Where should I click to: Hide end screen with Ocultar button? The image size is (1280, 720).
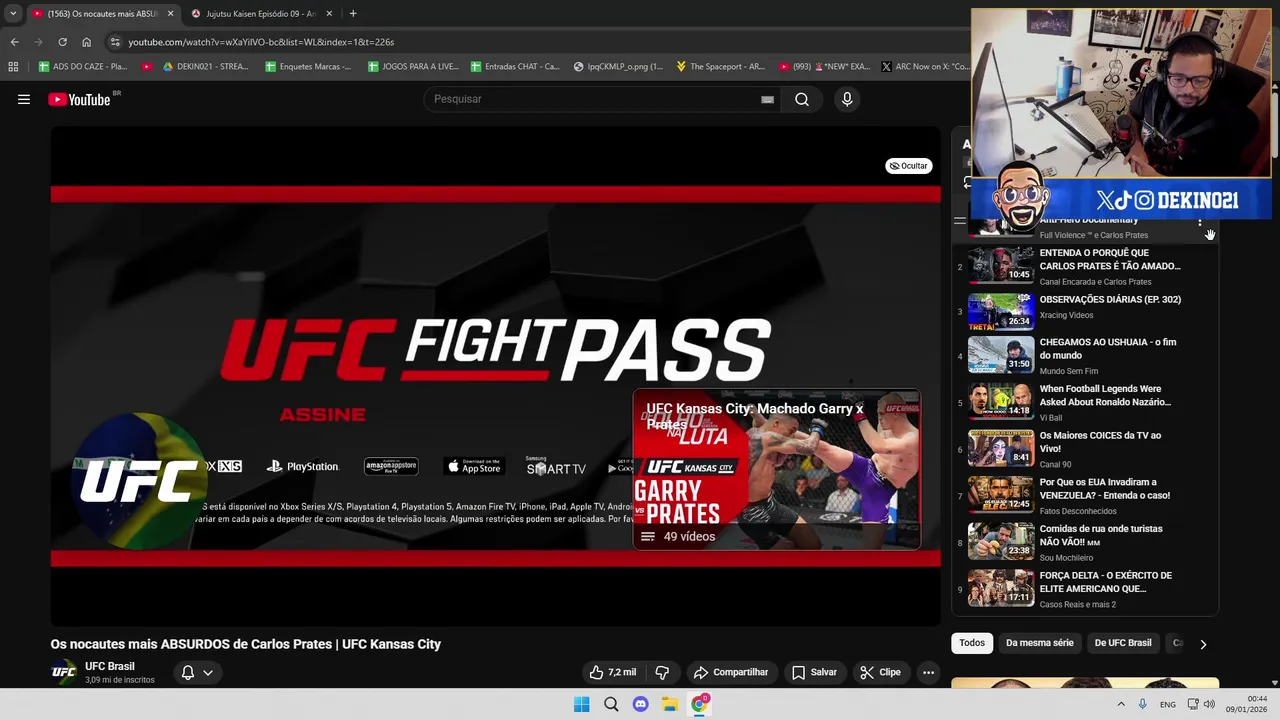(908, 166)
